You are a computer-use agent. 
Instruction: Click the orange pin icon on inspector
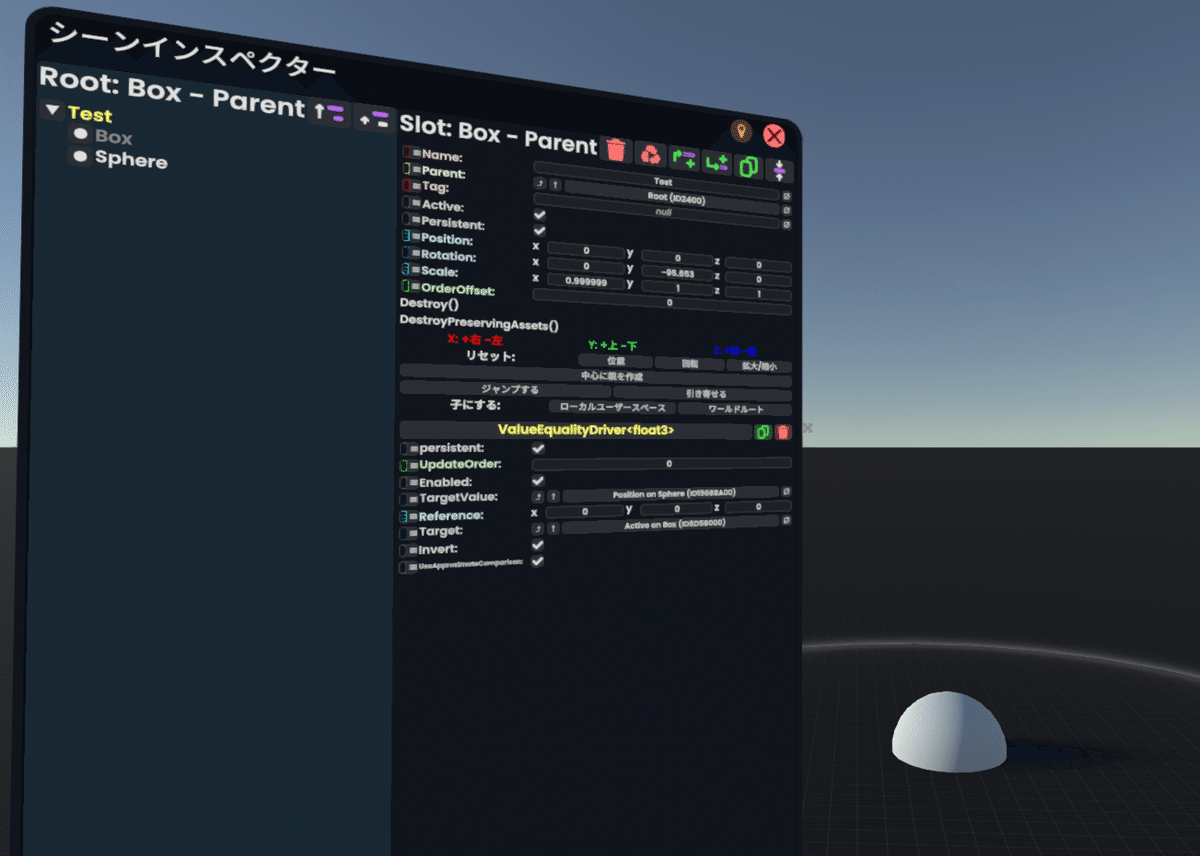[742, 131]
